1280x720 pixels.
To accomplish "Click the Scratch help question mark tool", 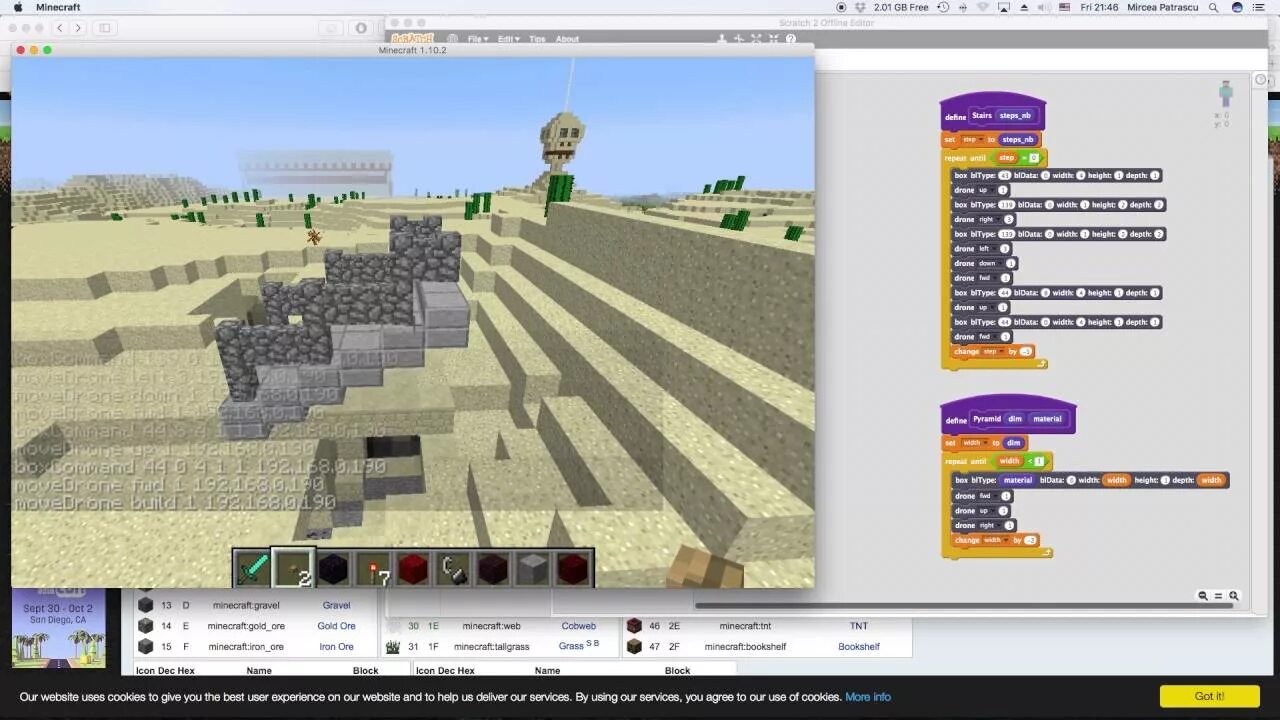I will click(x=791, y=39).
